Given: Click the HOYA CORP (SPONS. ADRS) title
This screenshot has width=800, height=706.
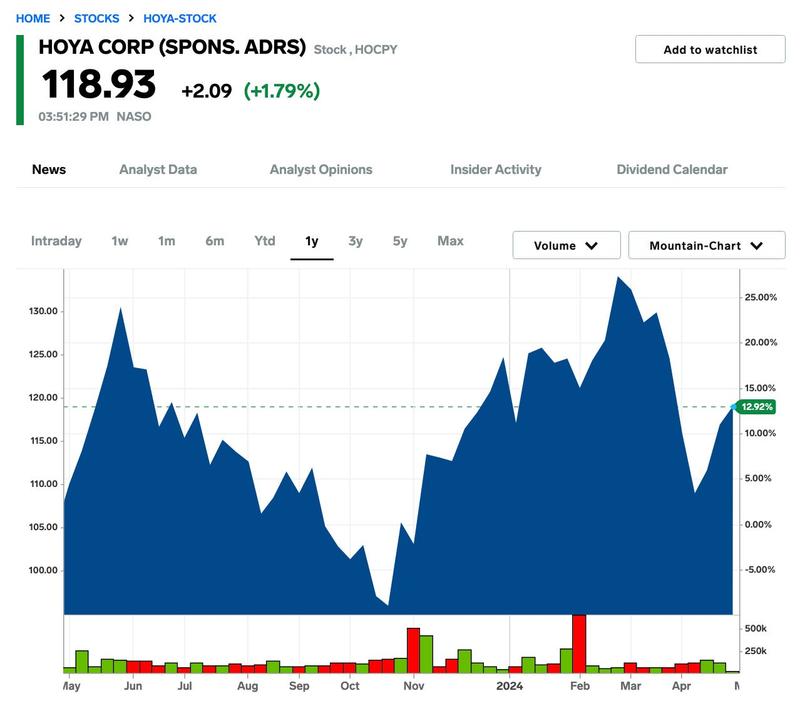Looking at the screenshot, I should click(x=172, y=47).
